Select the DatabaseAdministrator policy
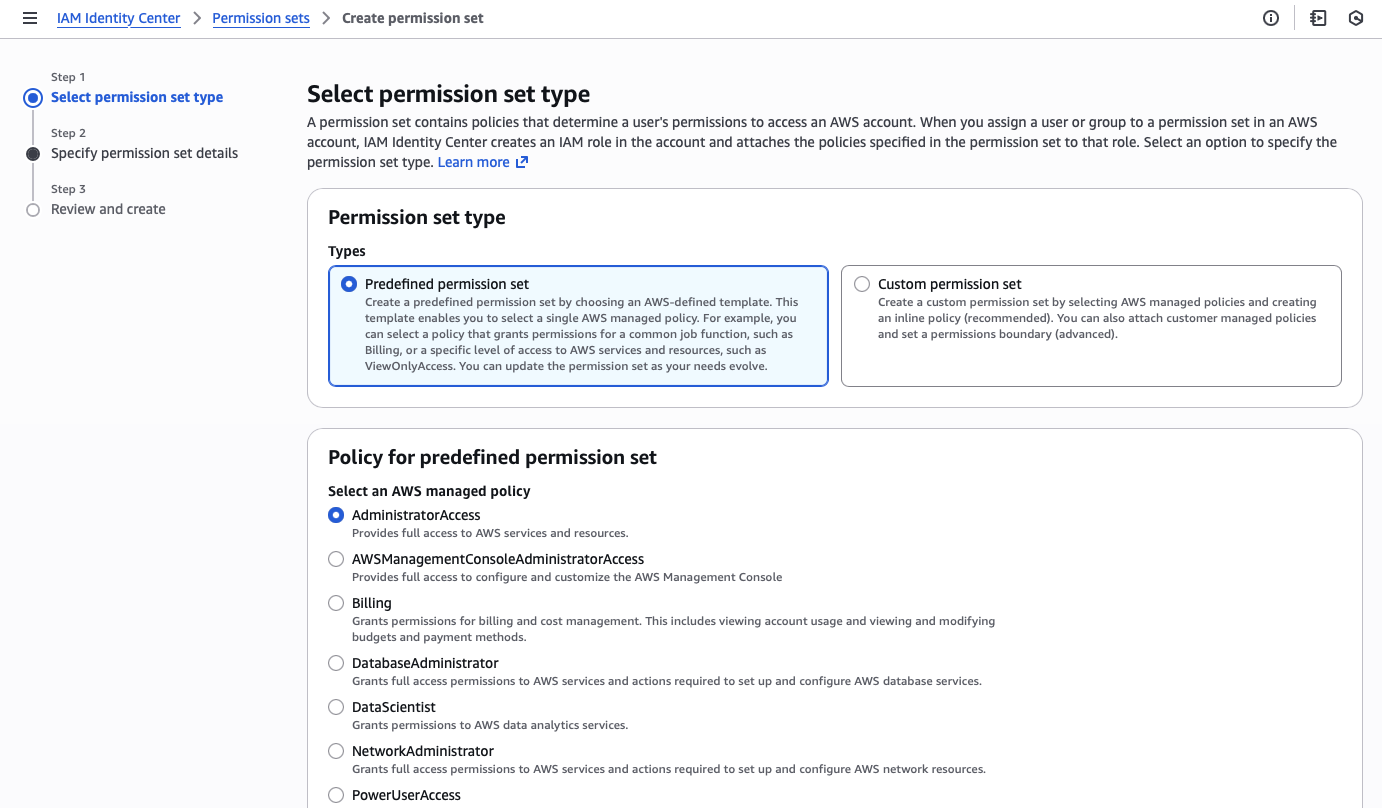Viewport: 1382px width, 808px height. point(336,662)
